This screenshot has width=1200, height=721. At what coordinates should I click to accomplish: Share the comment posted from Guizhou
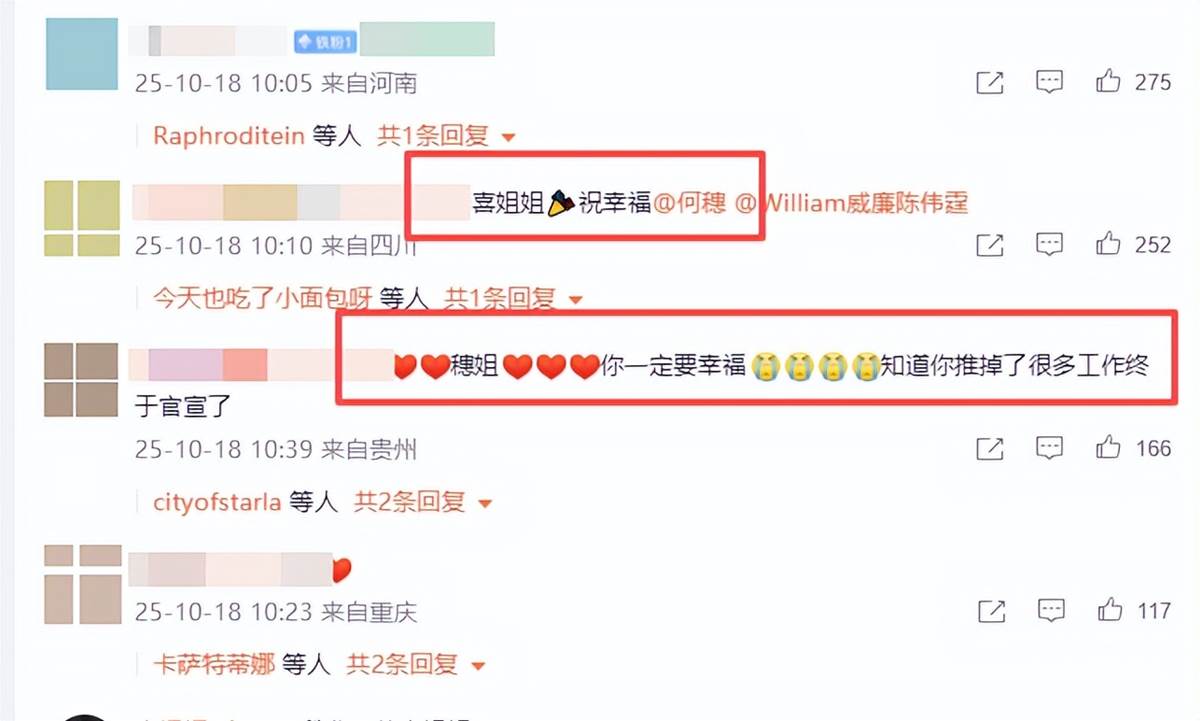989,448
